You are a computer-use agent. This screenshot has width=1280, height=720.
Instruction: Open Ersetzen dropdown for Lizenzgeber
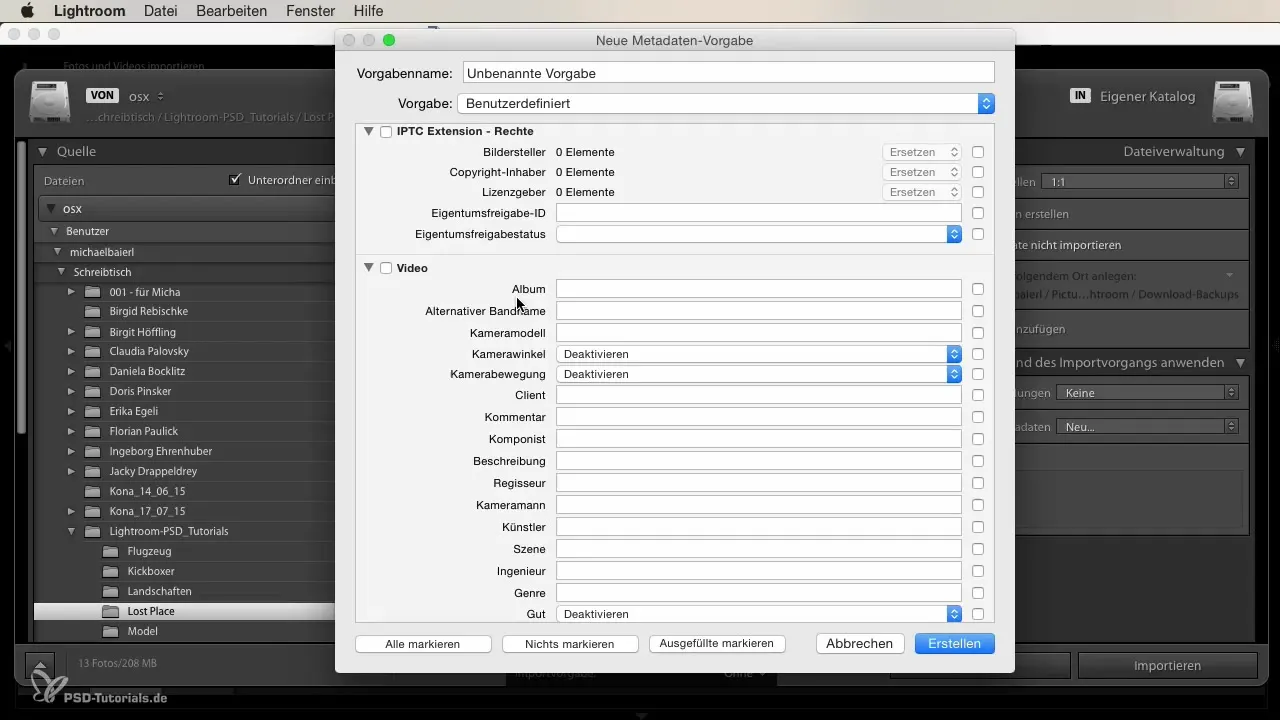click(x=922, y=192)
